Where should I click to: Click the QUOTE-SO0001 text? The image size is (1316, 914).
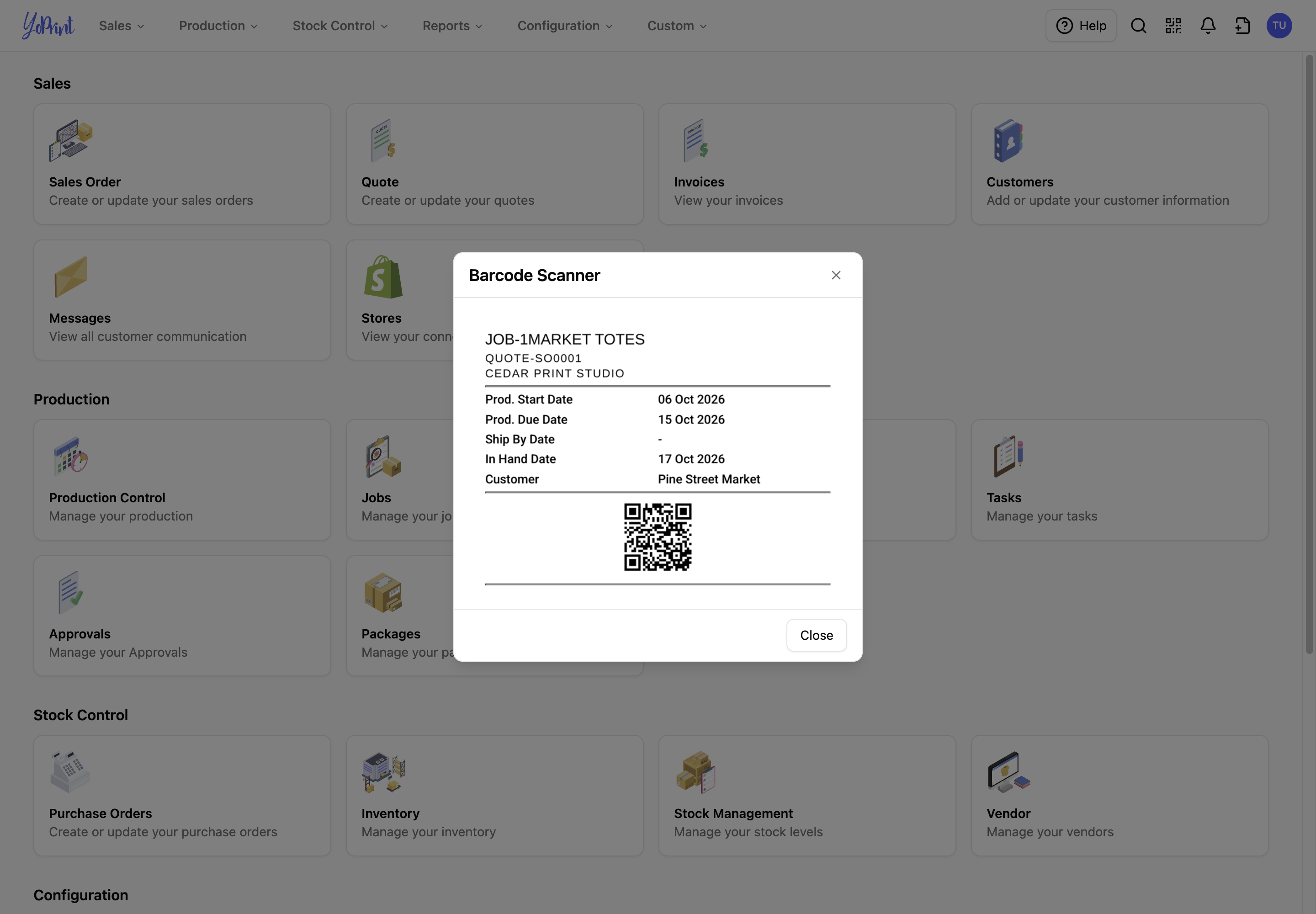(x=533, y=358)
